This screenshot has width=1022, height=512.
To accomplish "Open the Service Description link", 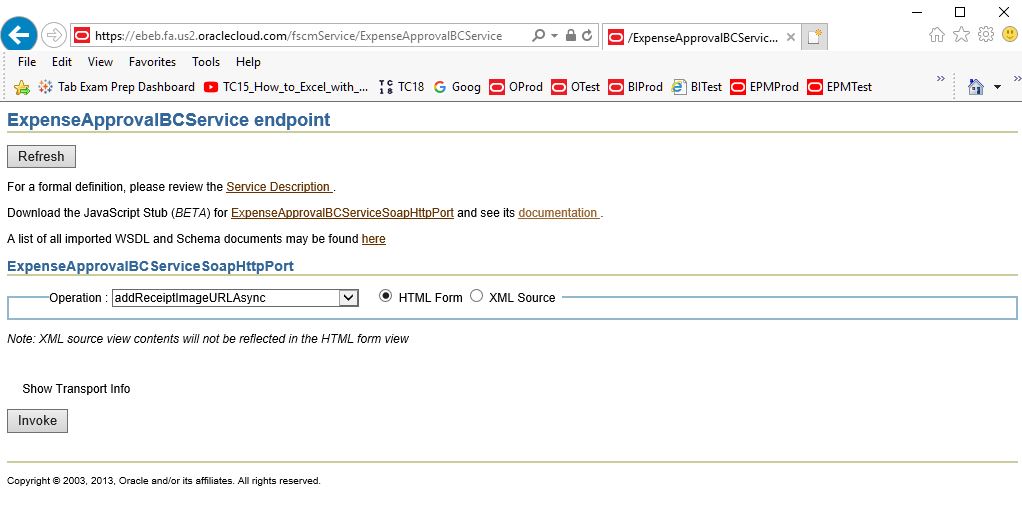I will pyautogui.click(x=279, y=187).
